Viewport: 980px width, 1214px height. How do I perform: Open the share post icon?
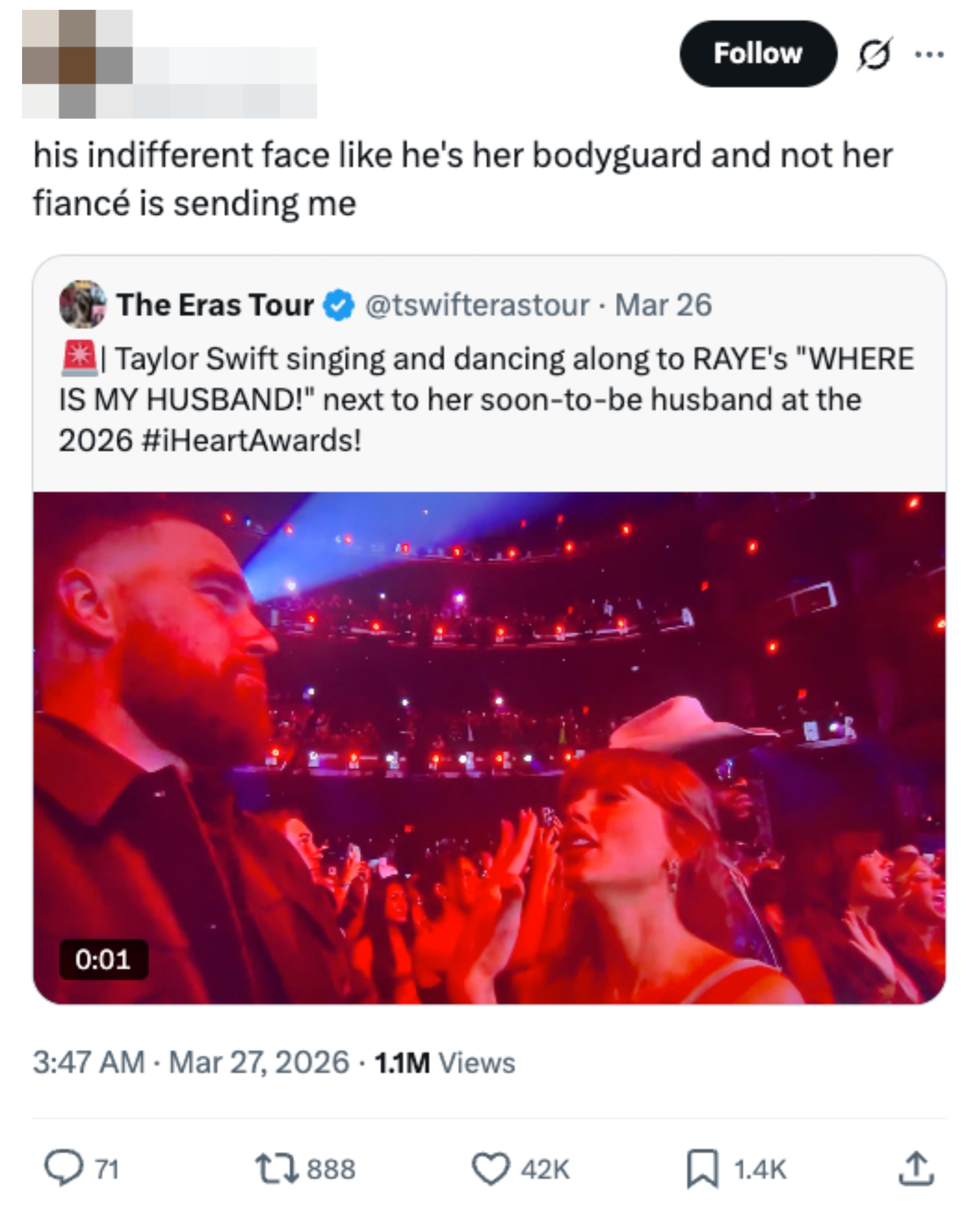point(916,1168)
